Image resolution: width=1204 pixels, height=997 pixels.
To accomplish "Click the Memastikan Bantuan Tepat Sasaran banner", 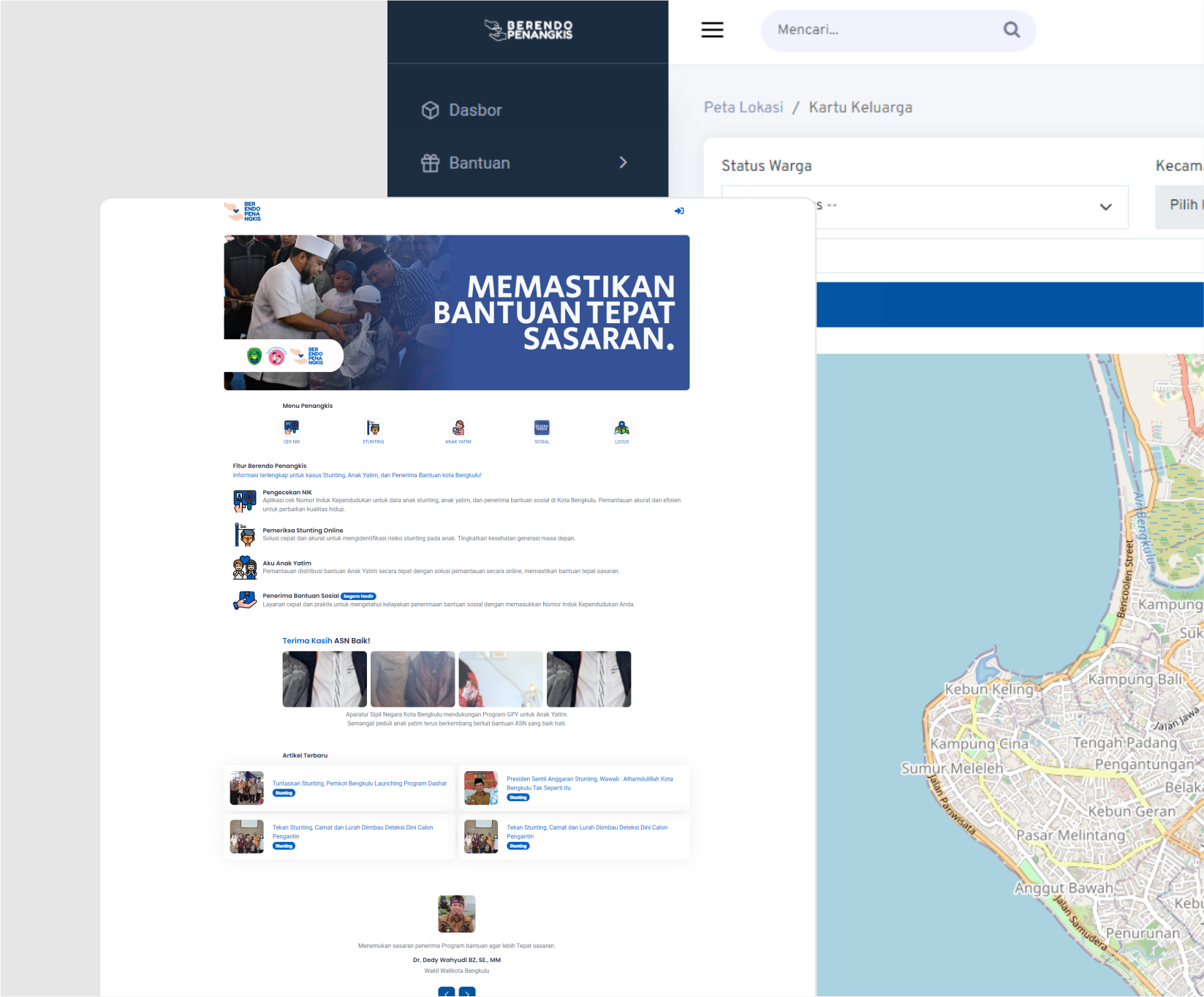I will (x=457, y=313).
